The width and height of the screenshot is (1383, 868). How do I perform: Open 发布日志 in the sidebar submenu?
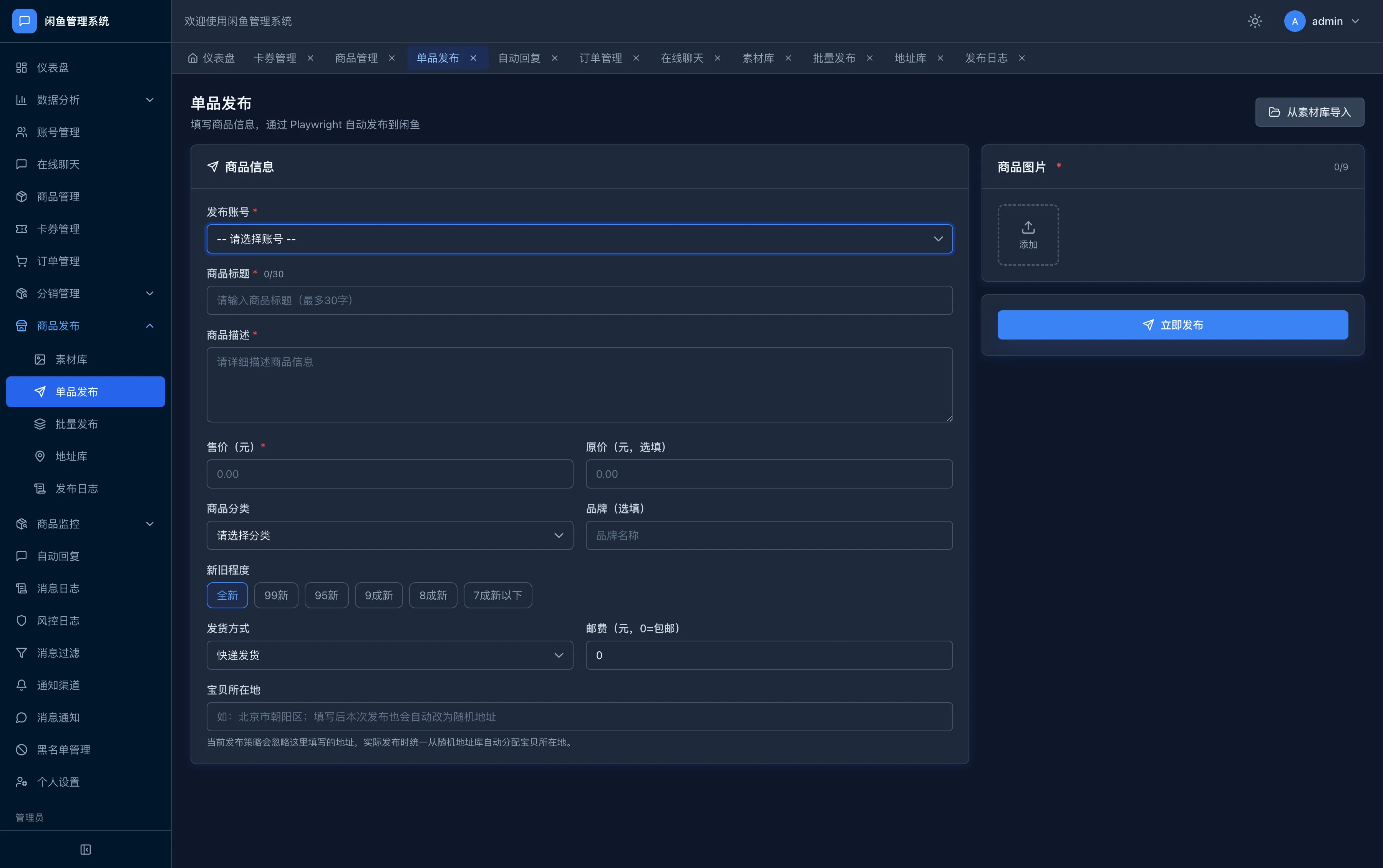tap(86, 489)
